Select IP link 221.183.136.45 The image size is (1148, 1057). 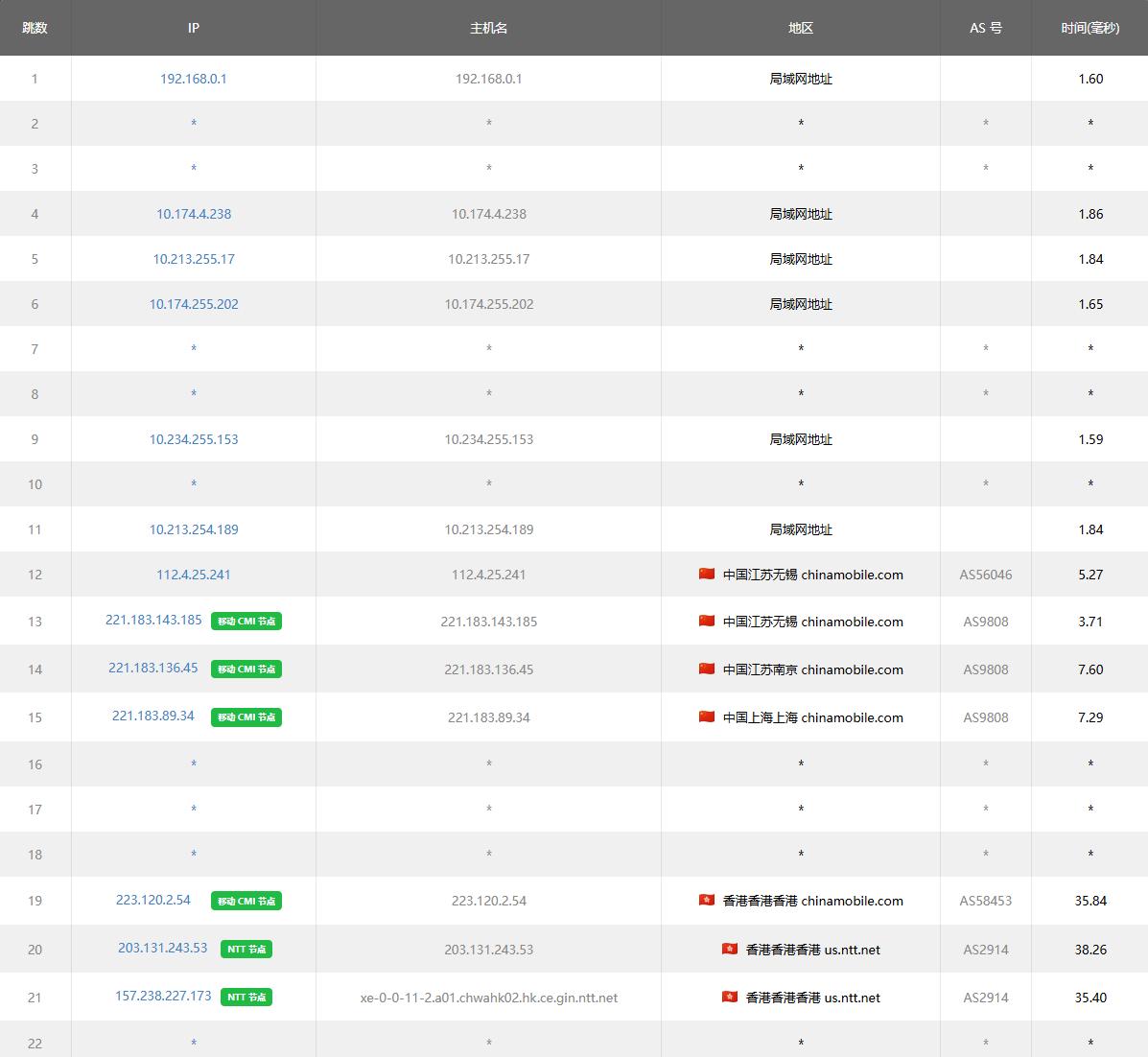(153, 668)
